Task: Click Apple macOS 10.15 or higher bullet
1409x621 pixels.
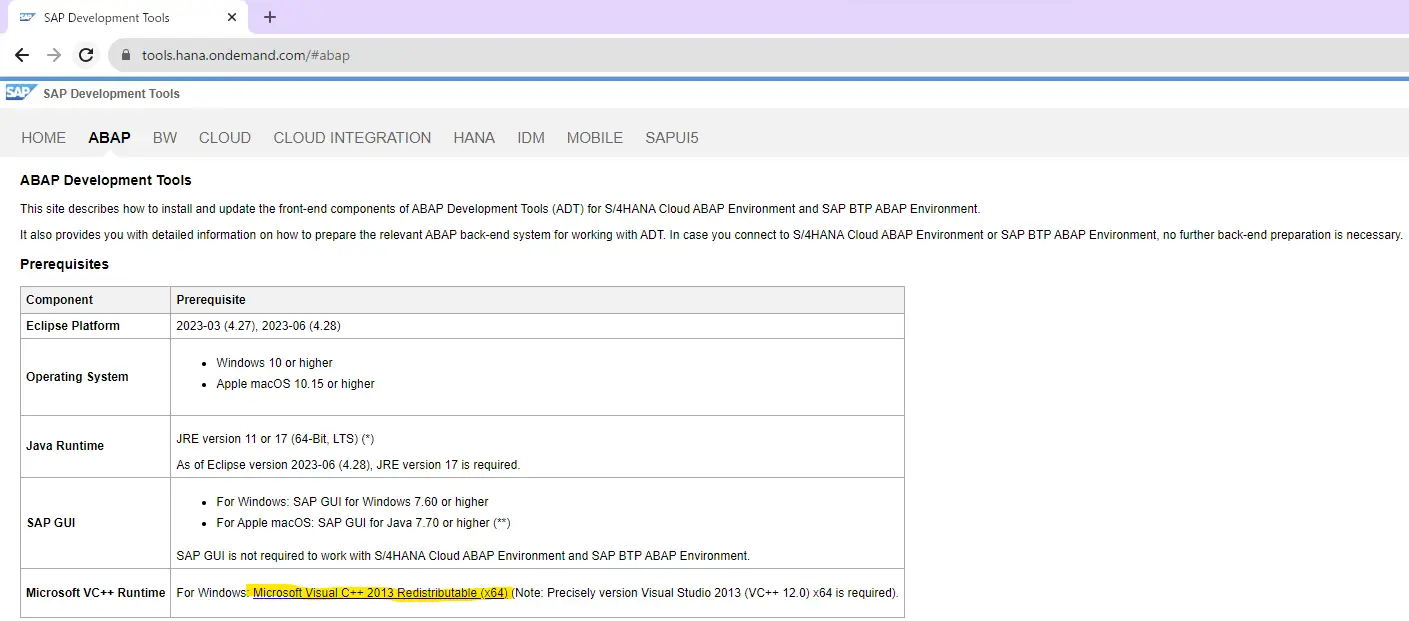Action: (x=296, y=384)
